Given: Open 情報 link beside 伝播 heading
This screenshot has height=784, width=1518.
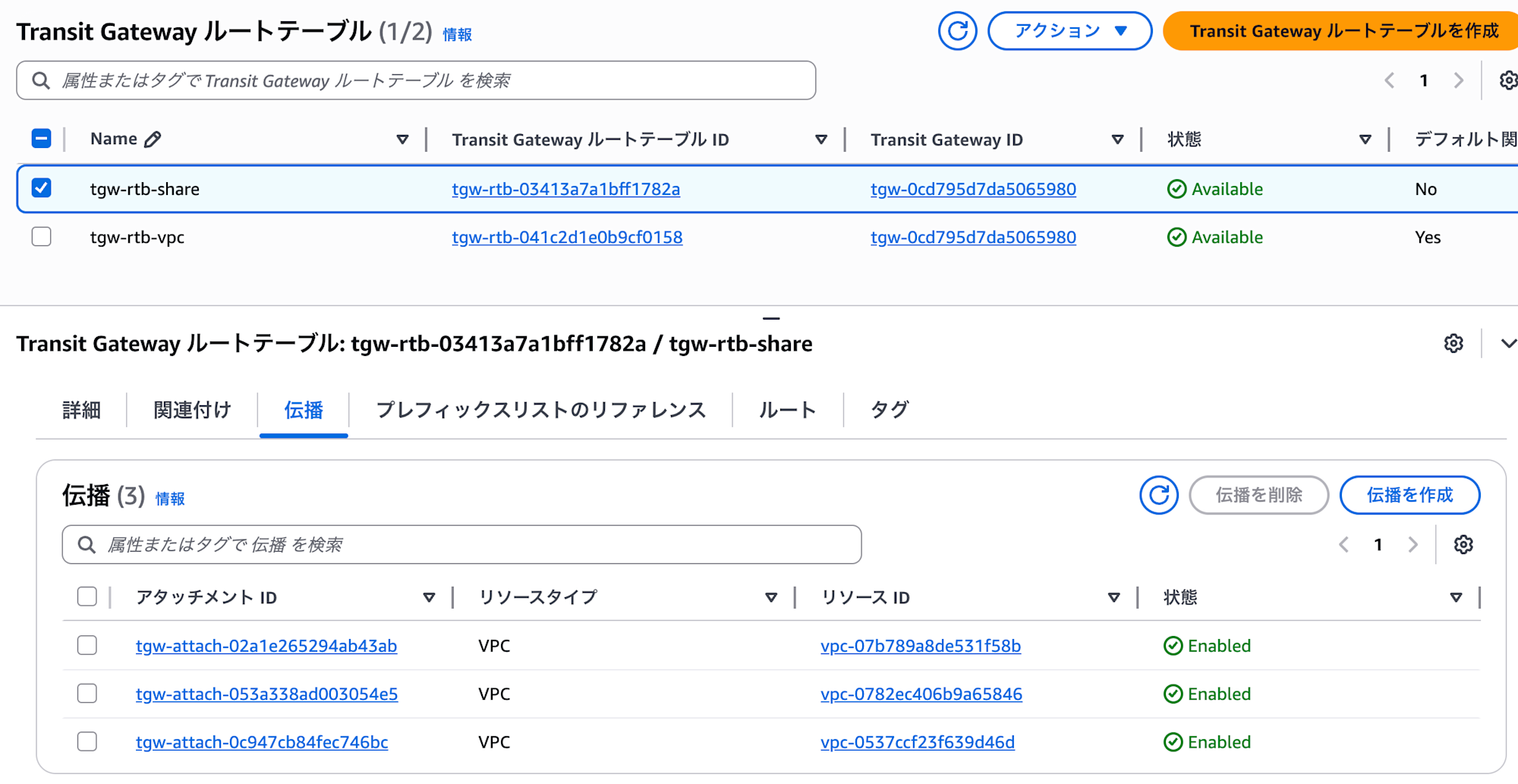Looking at the screenshot, I should pyautogui.click(x=170, y=499).
